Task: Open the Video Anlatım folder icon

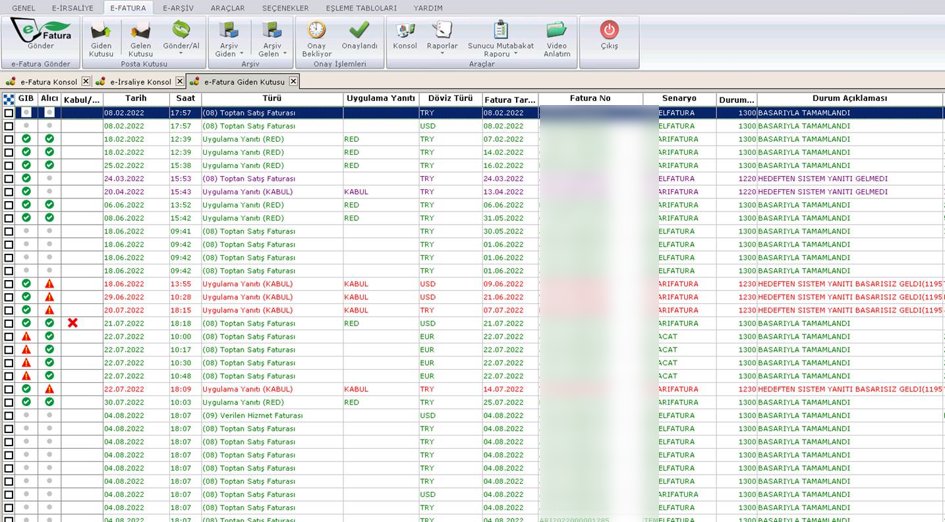Action: tap(556, 30)
